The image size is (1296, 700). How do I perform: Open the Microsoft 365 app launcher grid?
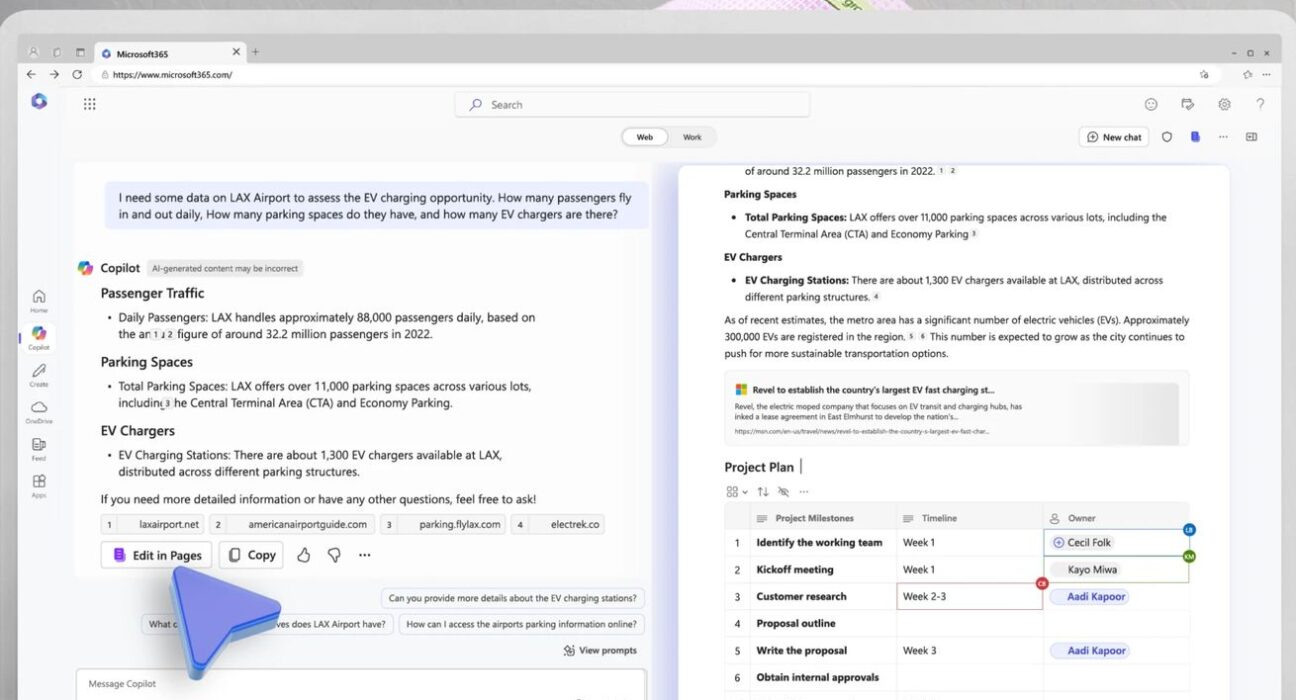89,104
